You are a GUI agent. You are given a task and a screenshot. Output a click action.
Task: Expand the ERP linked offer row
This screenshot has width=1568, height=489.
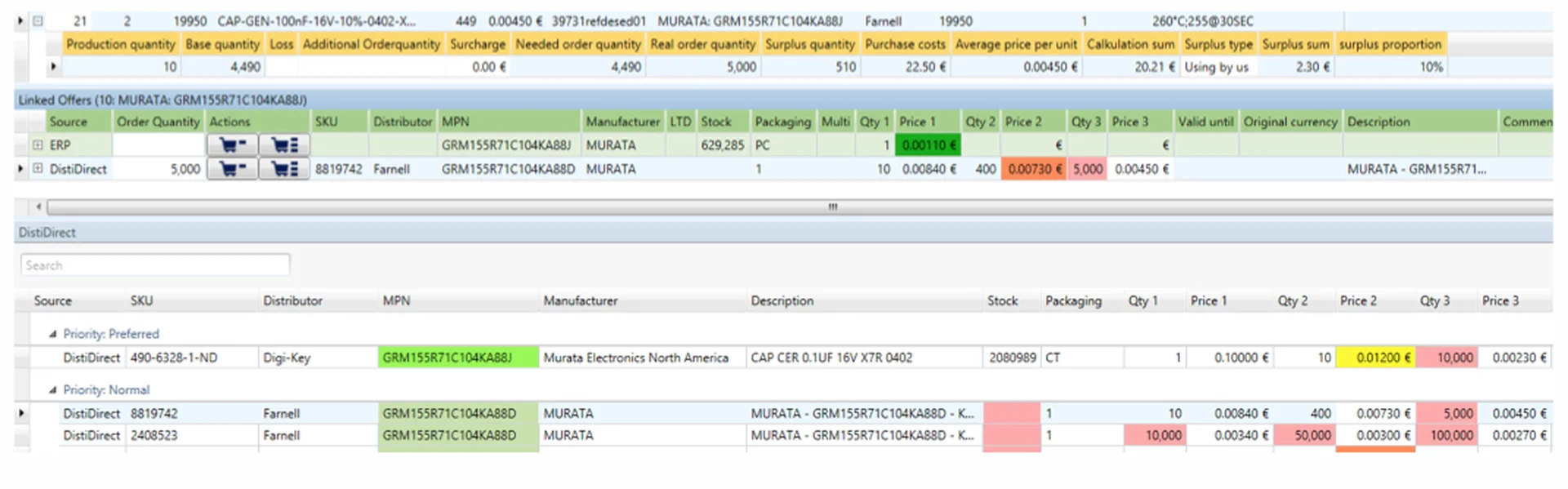[x=38, y=145]
